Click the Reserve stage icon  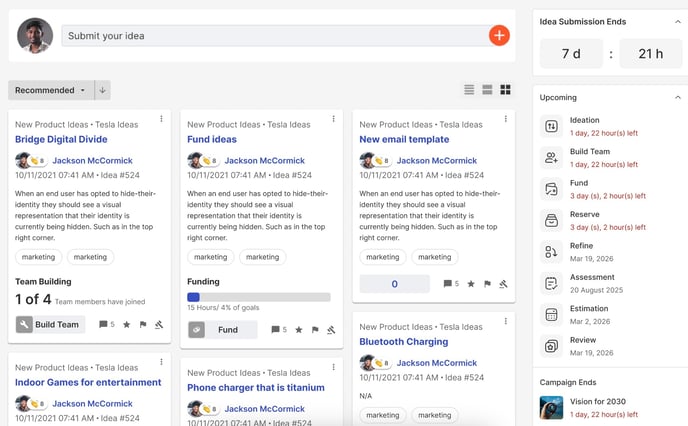(x=551, y=221)
